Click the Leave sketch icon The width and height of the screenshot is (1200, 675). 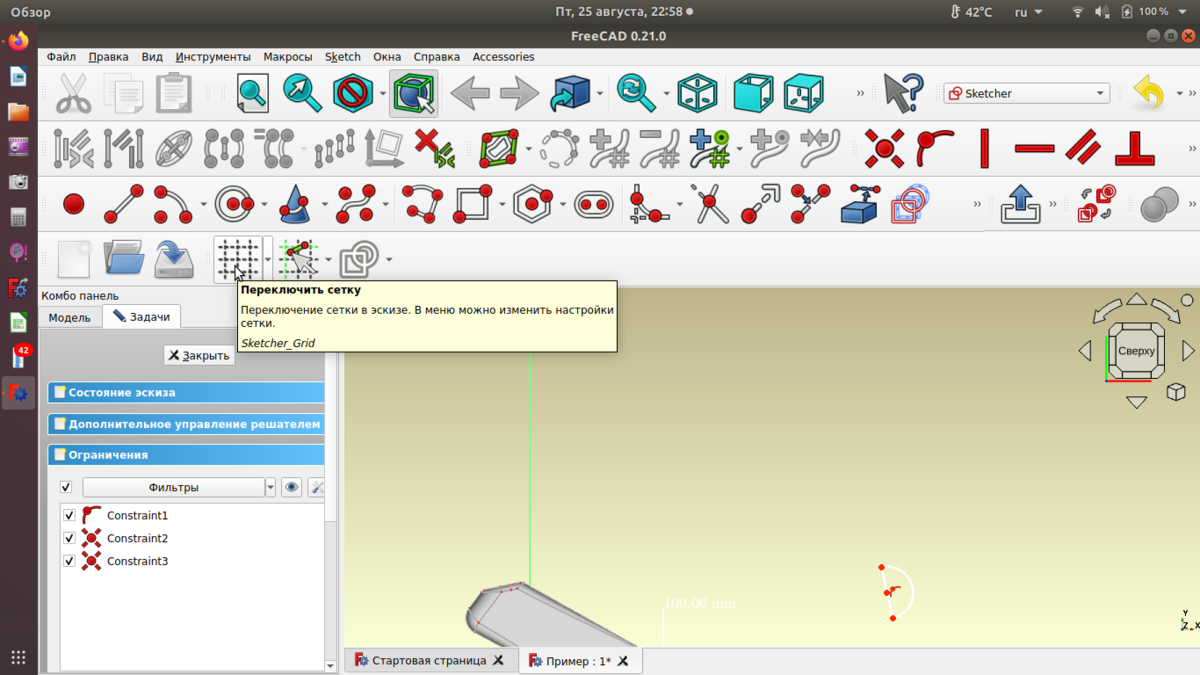pyautogui.click(x=1020, y=205)
